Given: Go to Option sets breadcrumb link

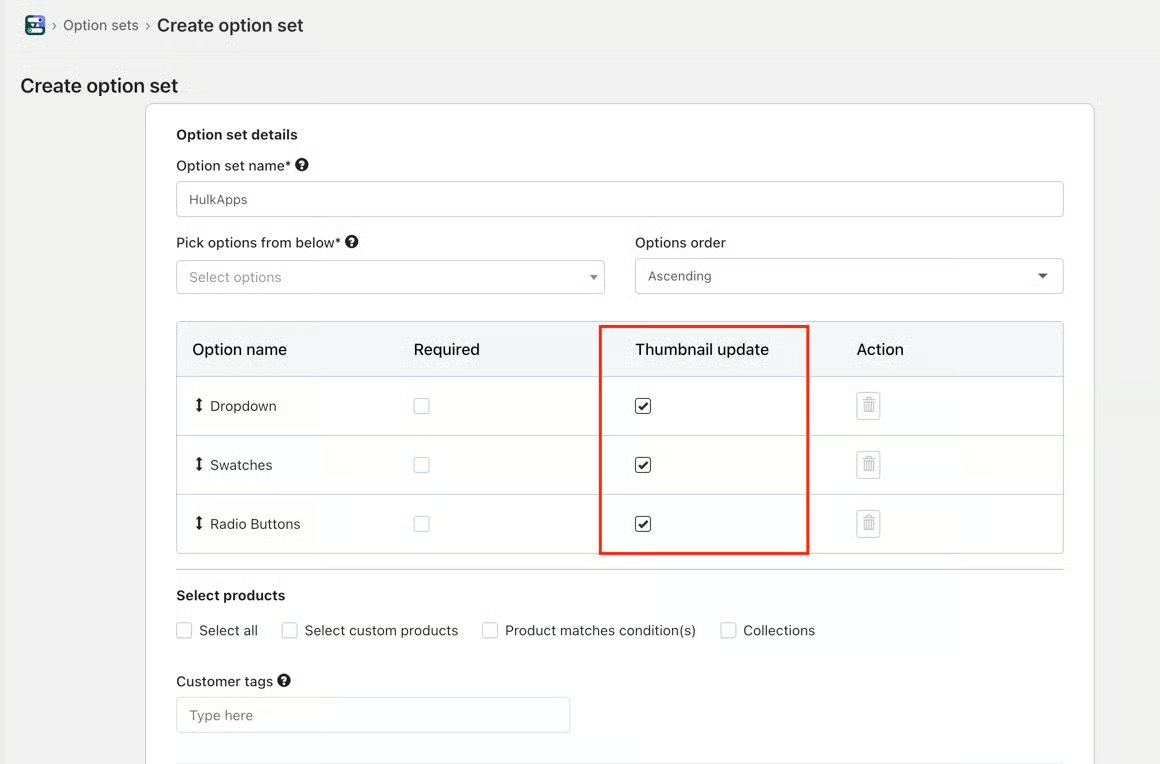Looking at the screenshot, I should 101,25.
